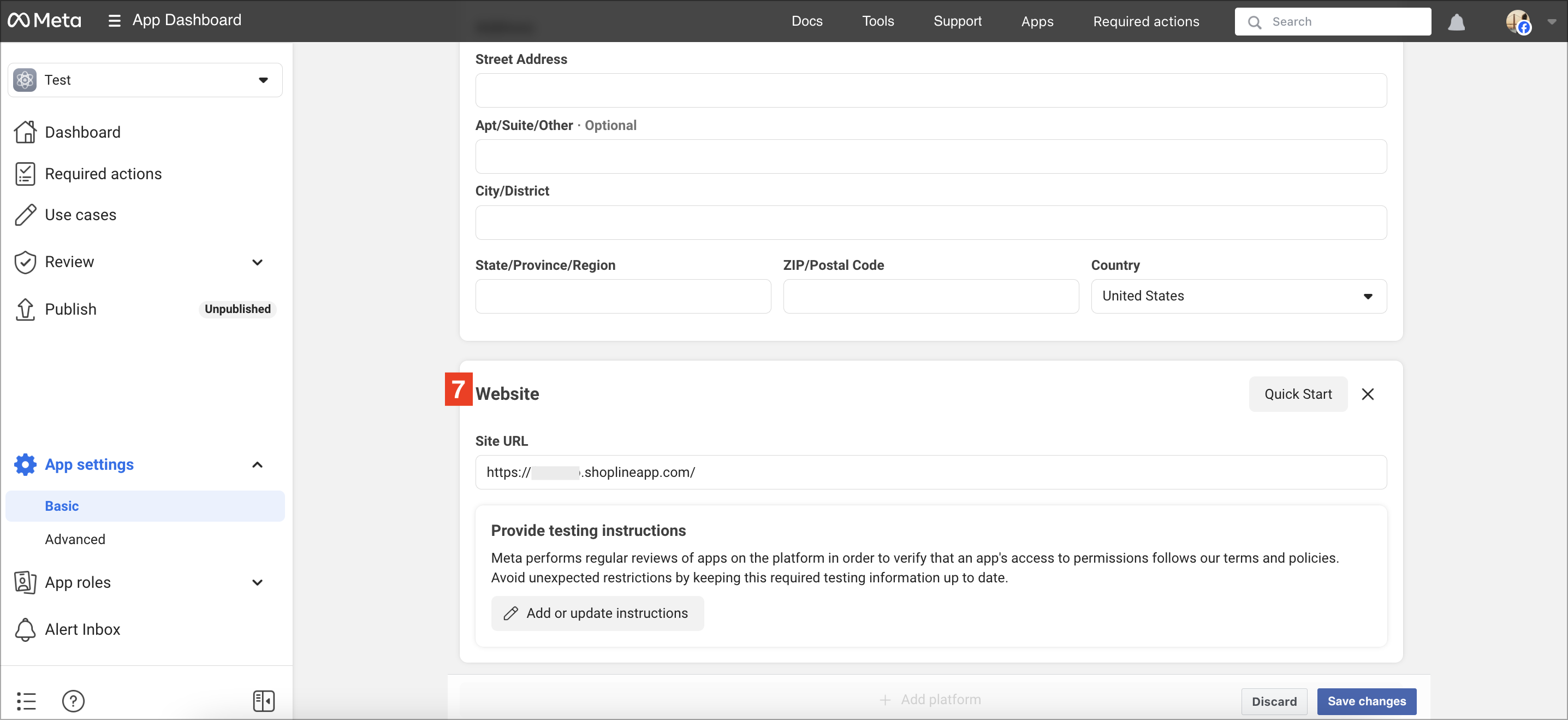Open the Apps menu
The width and height of the screenshot is (1568, 720).
click(1037, 21)
